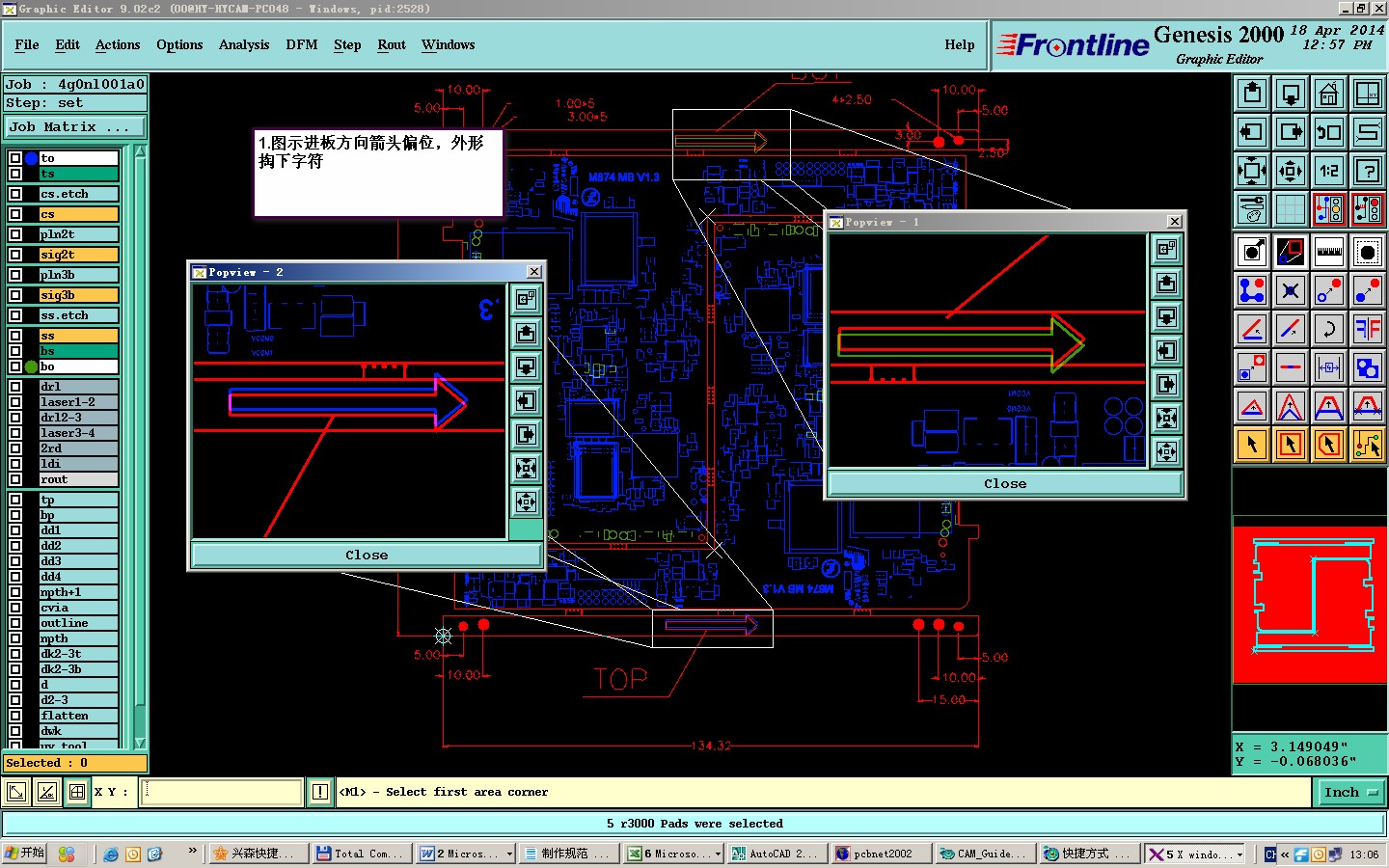The height and width of the screenshot is (868, 1389).
Task: Click the Windows Start button
Action: pos(25,854)
